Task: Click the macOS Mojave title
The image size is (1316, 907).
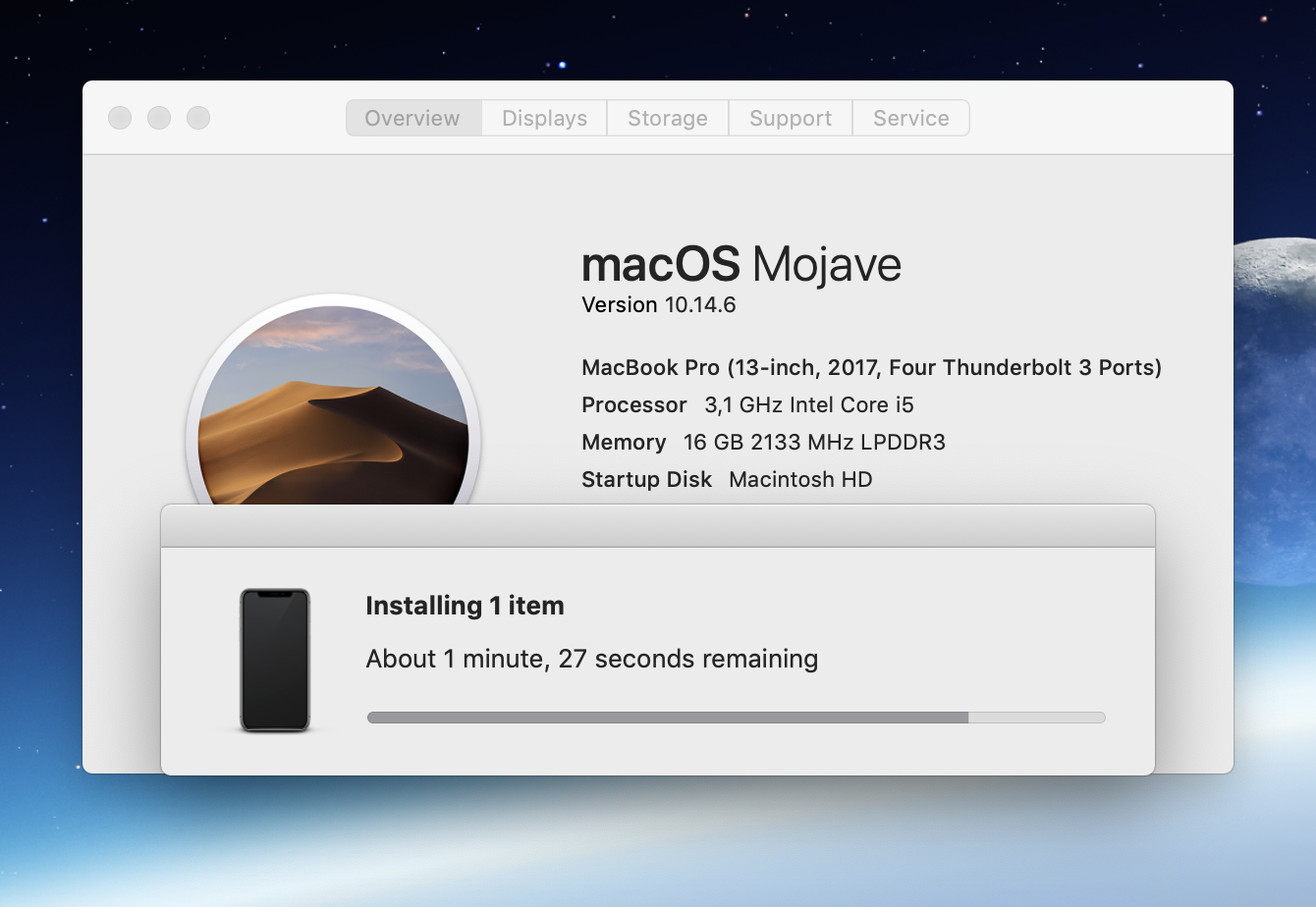Action: point(741,264)
